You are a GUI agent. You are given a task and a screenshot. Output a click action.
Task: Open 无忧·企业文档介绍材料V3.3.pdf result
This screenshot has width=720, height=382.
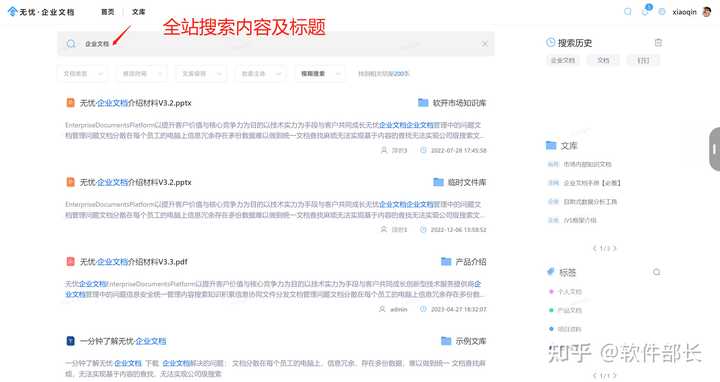point(133,262)
